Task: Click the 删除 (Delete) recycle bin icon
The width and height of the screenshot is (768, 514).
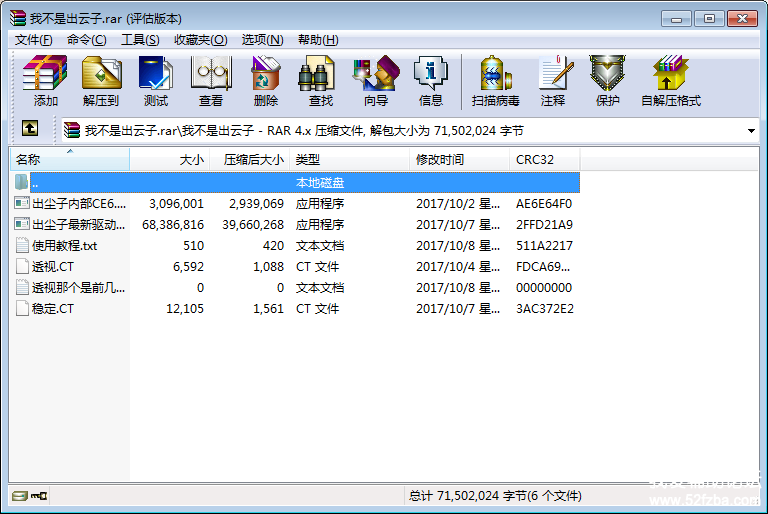Action: click(266, 73)
